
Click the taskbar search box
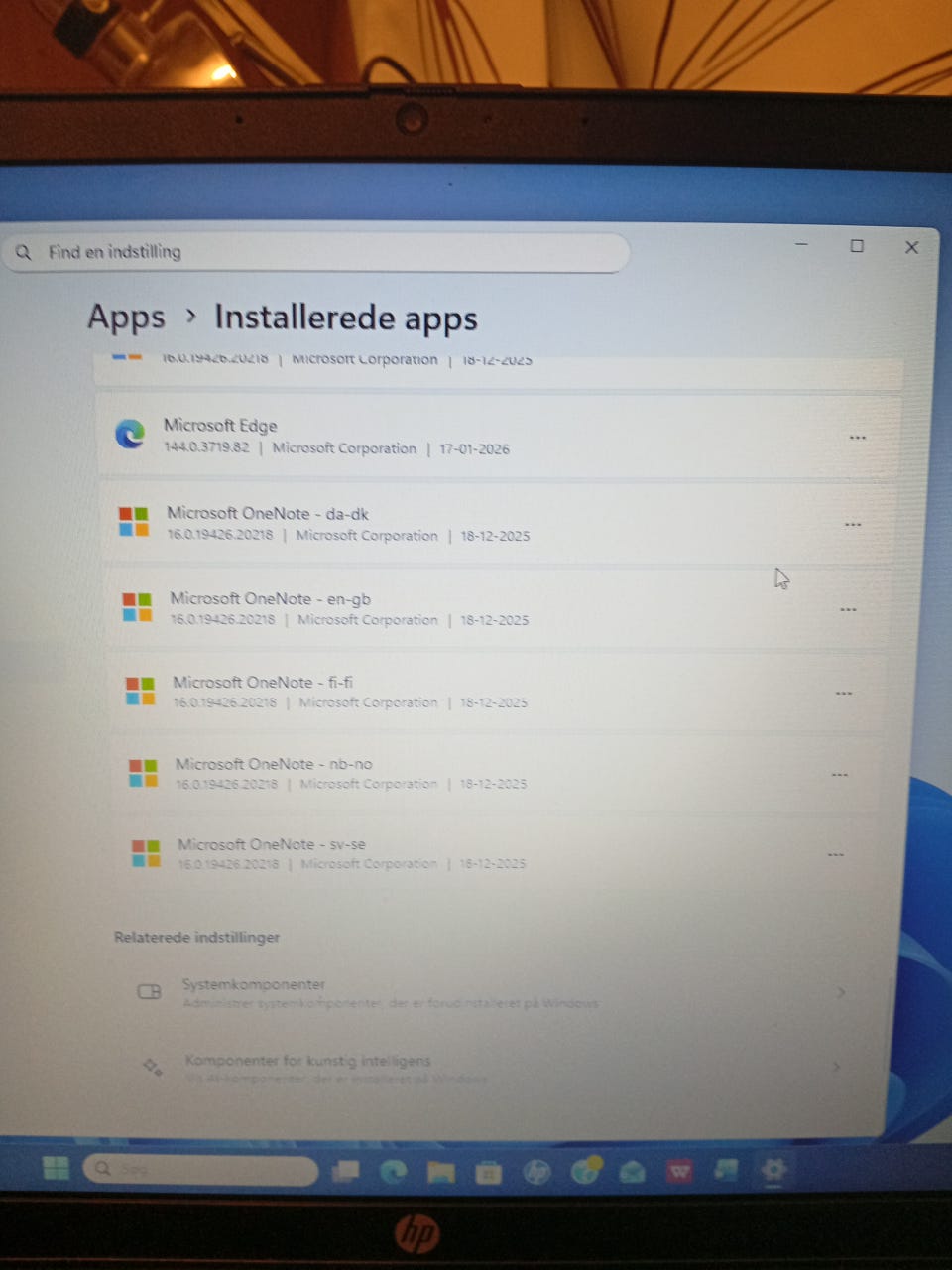(201, 1169)
